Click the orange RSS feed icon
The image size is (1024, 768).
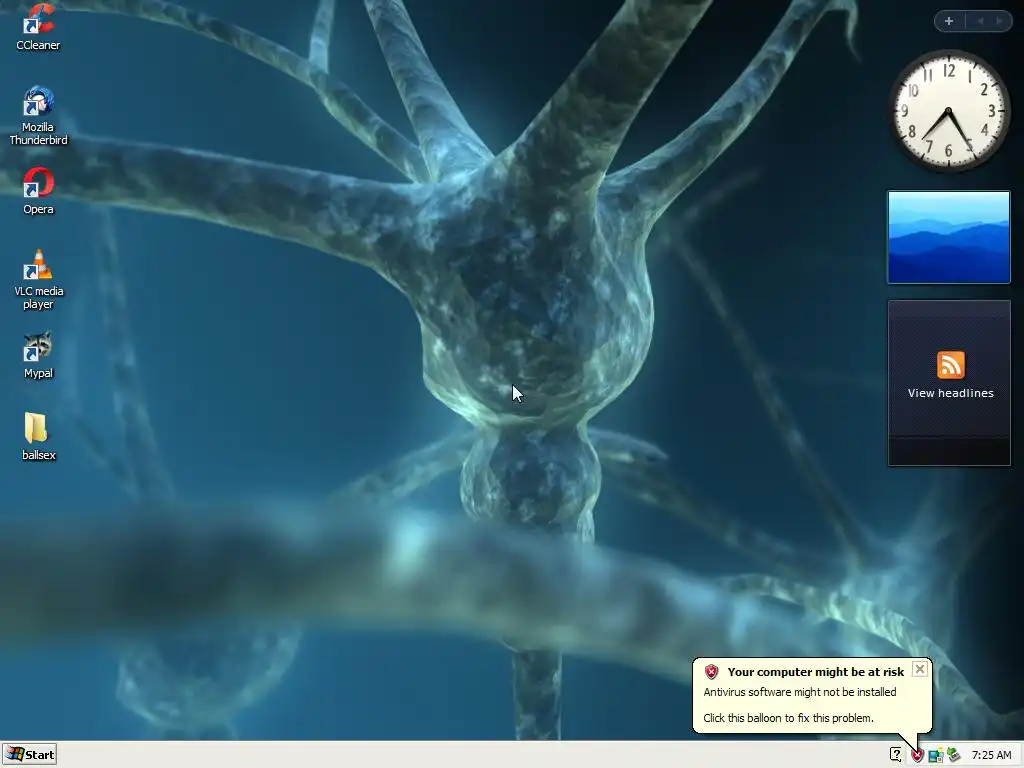coord(950,365)
